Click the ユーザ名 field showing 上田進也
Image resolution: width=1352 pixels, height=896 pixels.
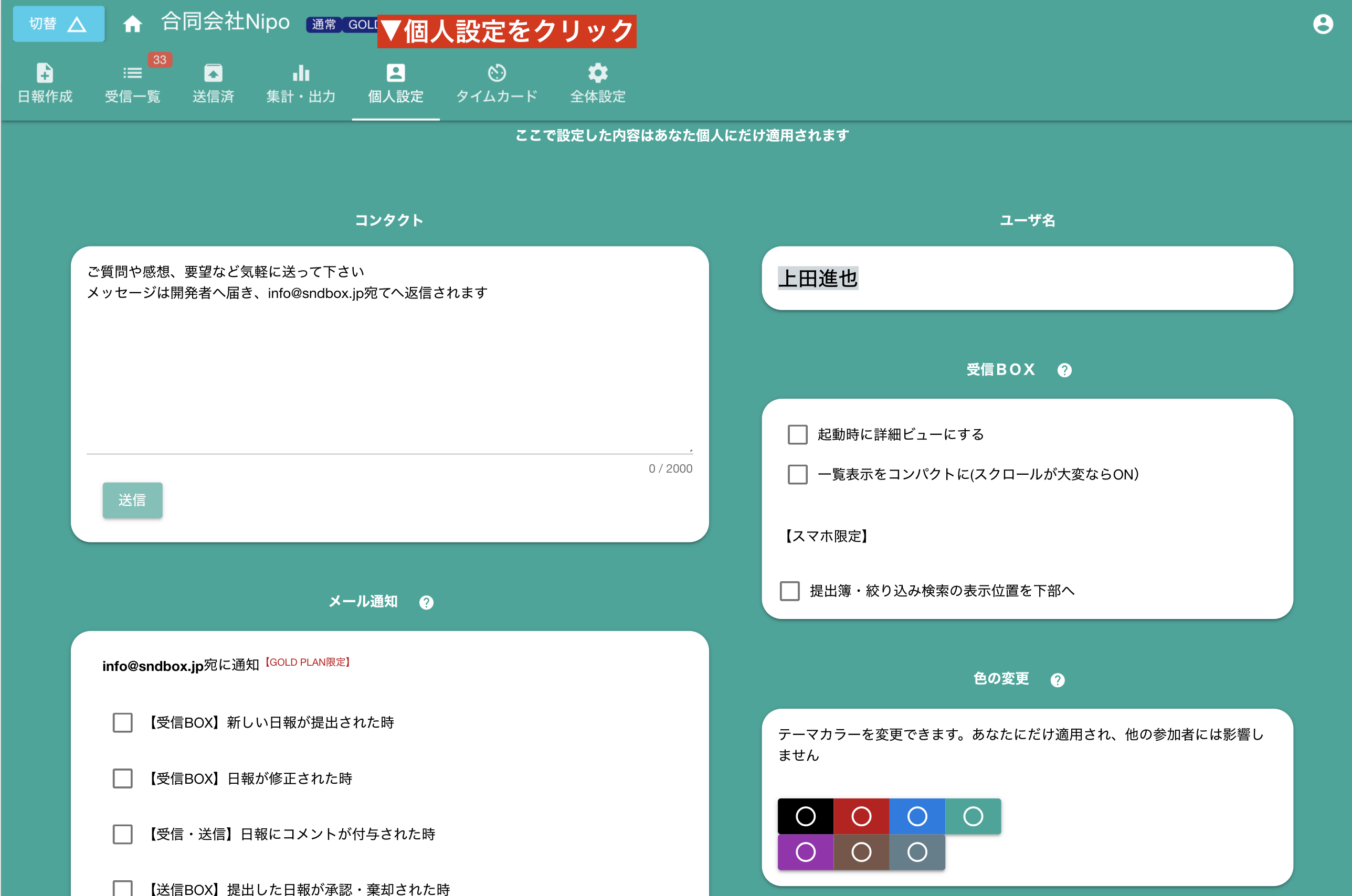(1027, 278)
